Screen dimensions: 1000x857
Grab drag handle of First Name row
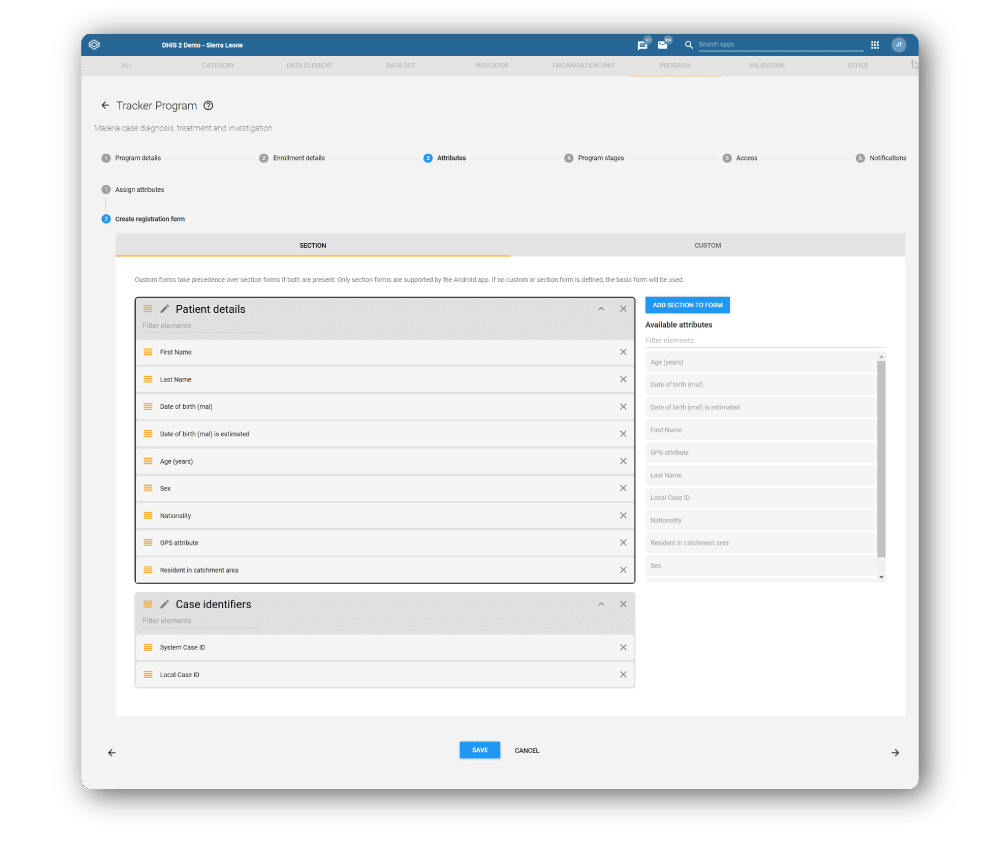(148, 352)
